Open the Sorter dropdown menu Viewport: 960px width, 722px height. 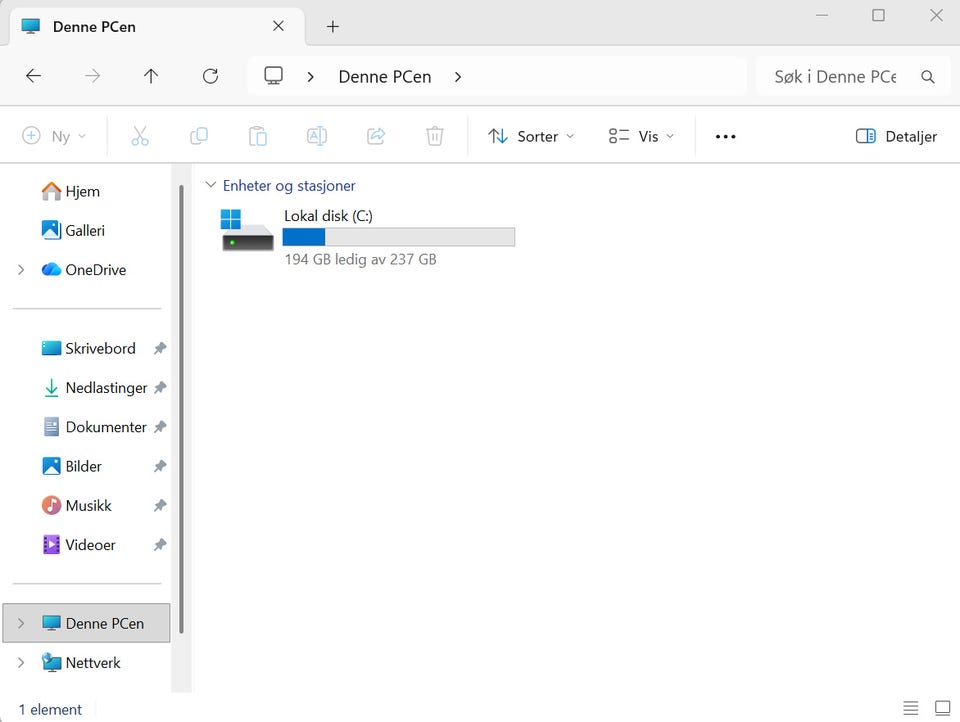click(x=530, y=136)
